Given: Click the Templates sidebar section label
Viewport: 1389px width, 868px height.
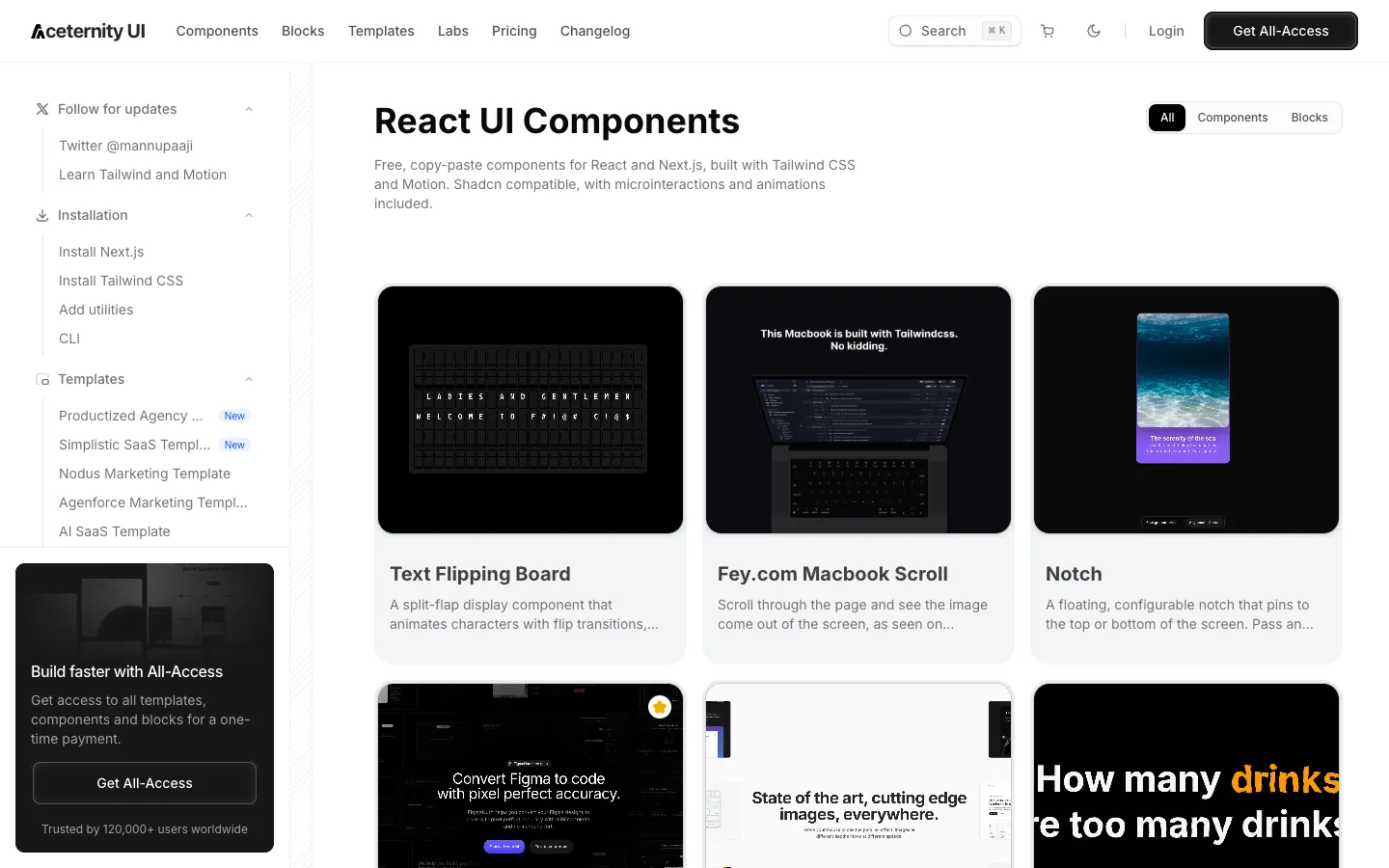Looking at the screenshot, I should pyautogui.click(x=91, y=379).
